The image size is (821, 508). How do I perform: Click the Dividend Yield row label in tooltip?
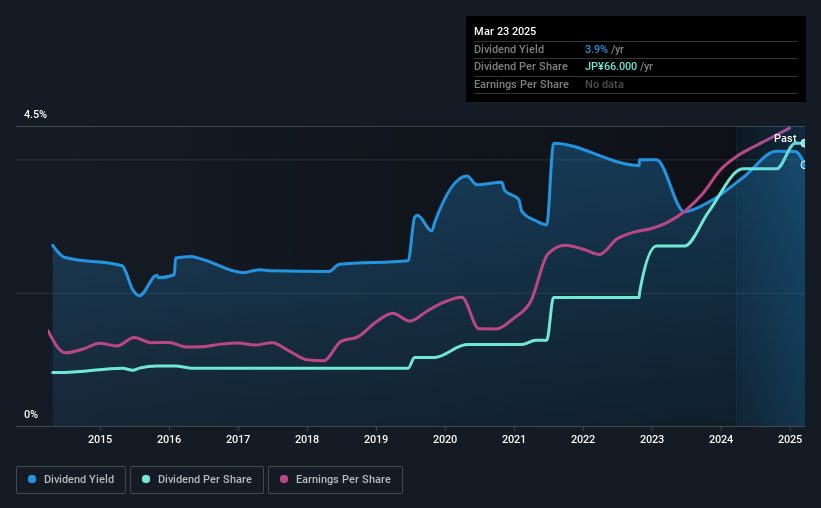509,49
